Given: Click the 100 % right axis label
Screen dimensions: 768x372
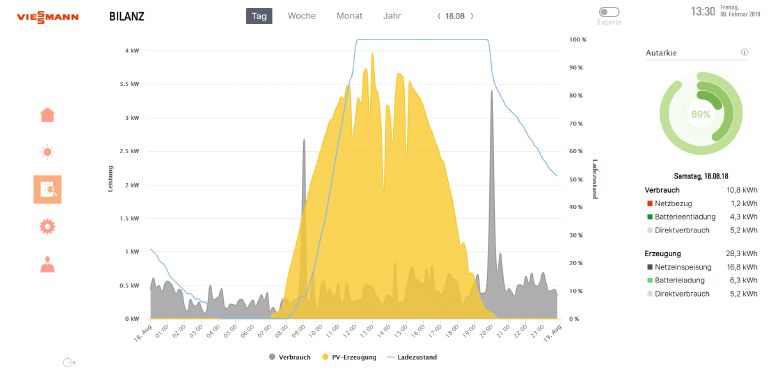Looking at the screenshot, I should 577,40.
